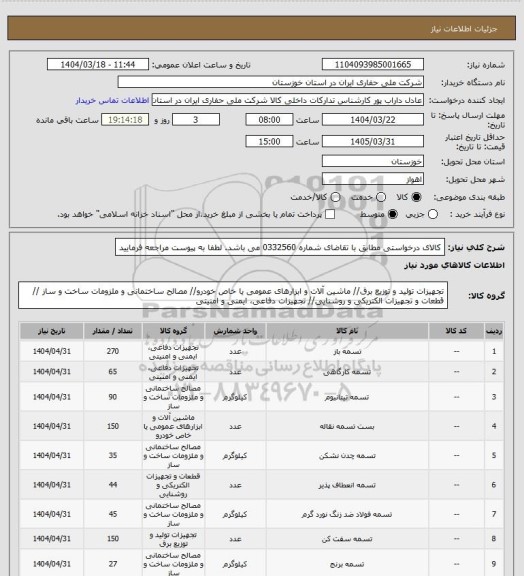Click the need date in تسمه باز row
Viewport: 524px width, 576px height.
(51, 352)
